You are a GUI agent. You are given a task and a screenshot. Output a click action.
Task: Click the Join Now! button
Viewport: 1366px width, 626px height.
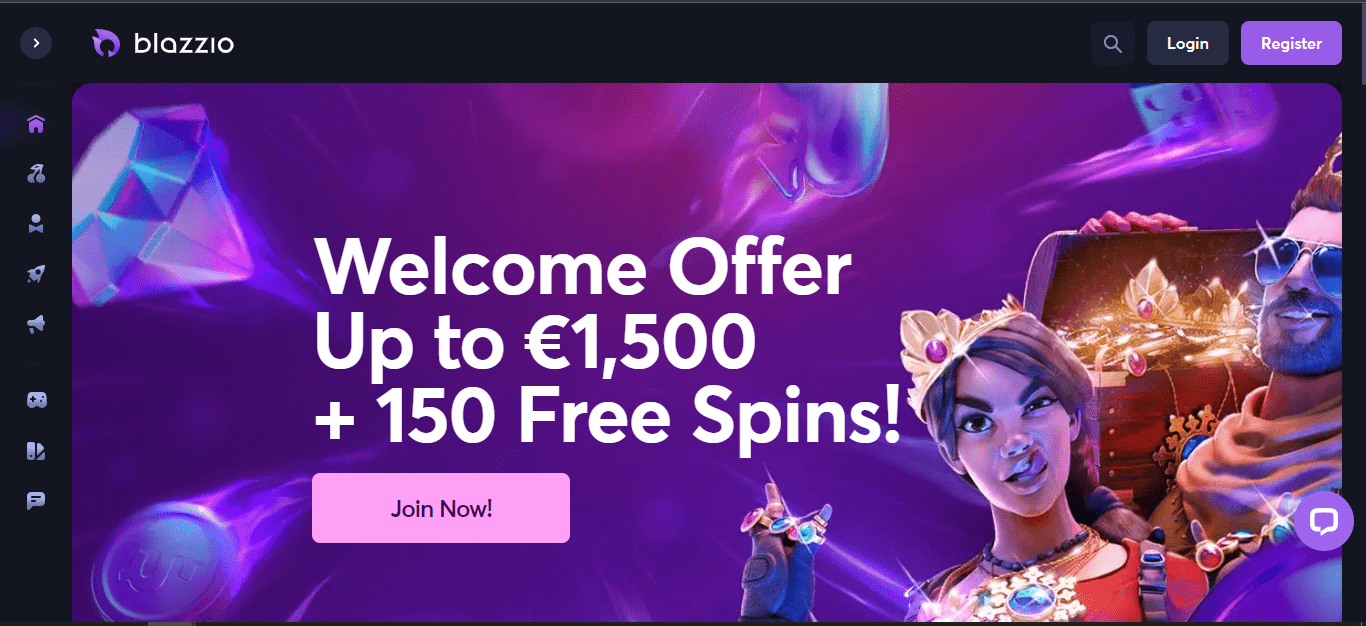[x=441, y=508]
